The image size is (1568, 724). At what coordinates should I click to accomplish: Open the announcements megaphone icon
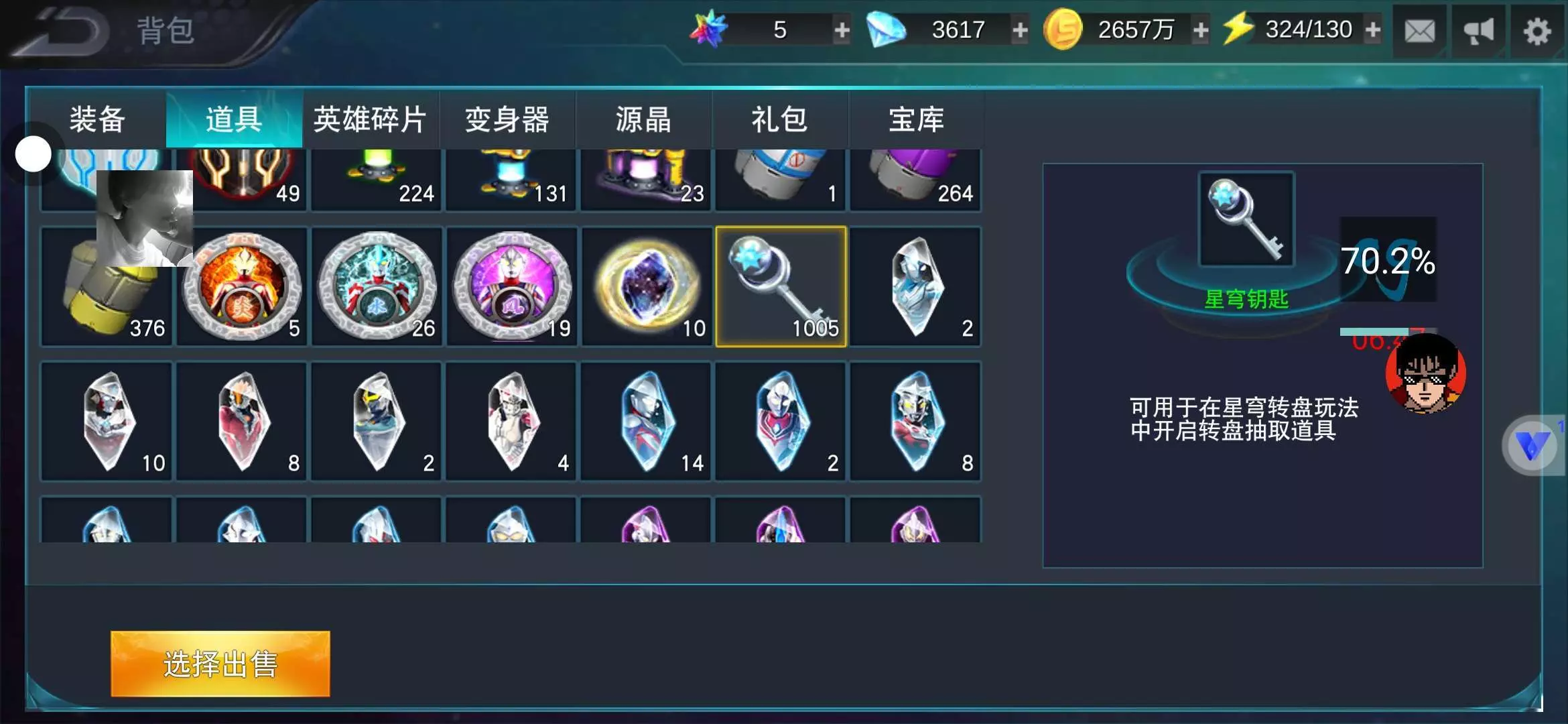click(1478, 31)
